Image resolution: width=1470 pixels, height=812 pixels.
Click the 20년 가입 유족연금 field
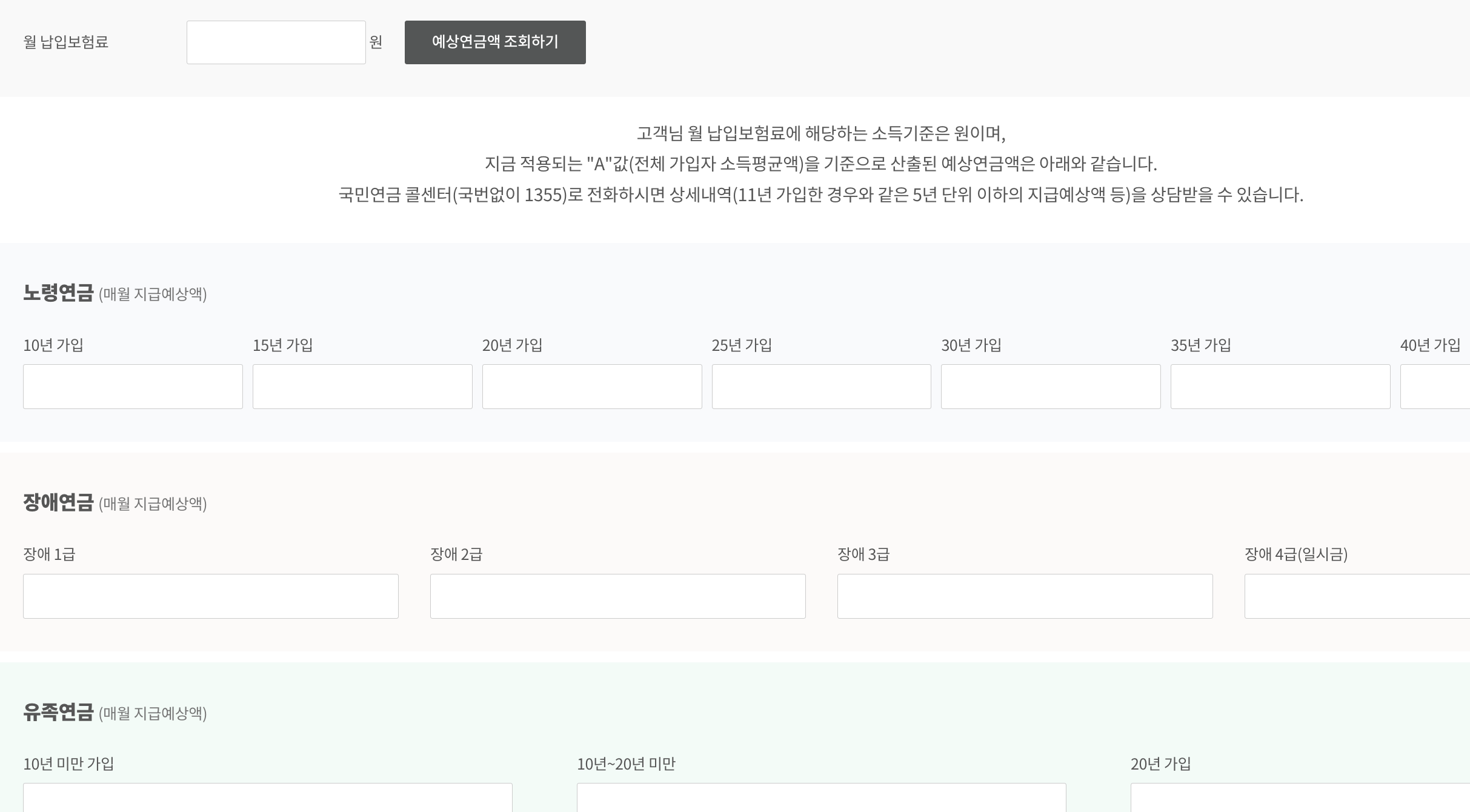[x=1300, y=798]
